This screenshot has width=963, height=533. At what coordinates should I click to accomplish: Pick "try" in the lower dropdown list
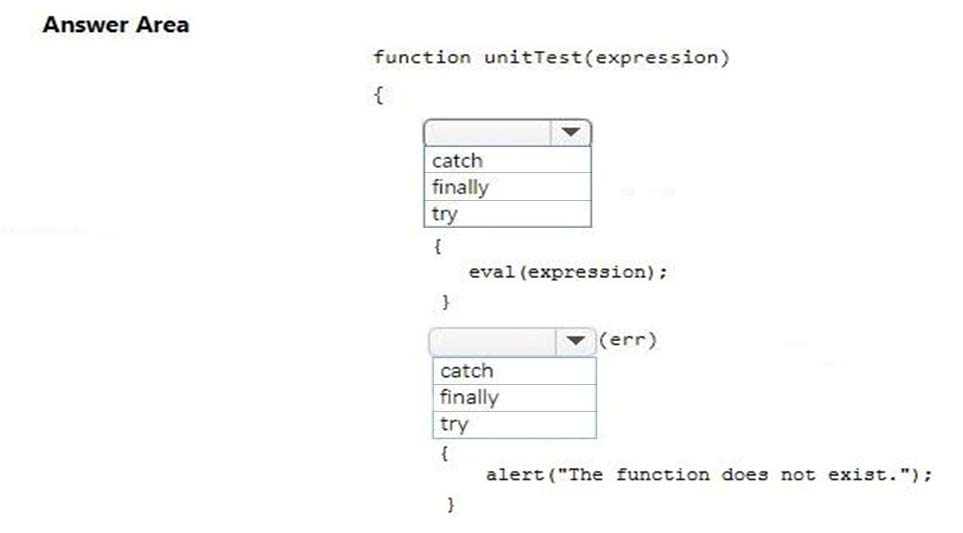tap(515, 424)
